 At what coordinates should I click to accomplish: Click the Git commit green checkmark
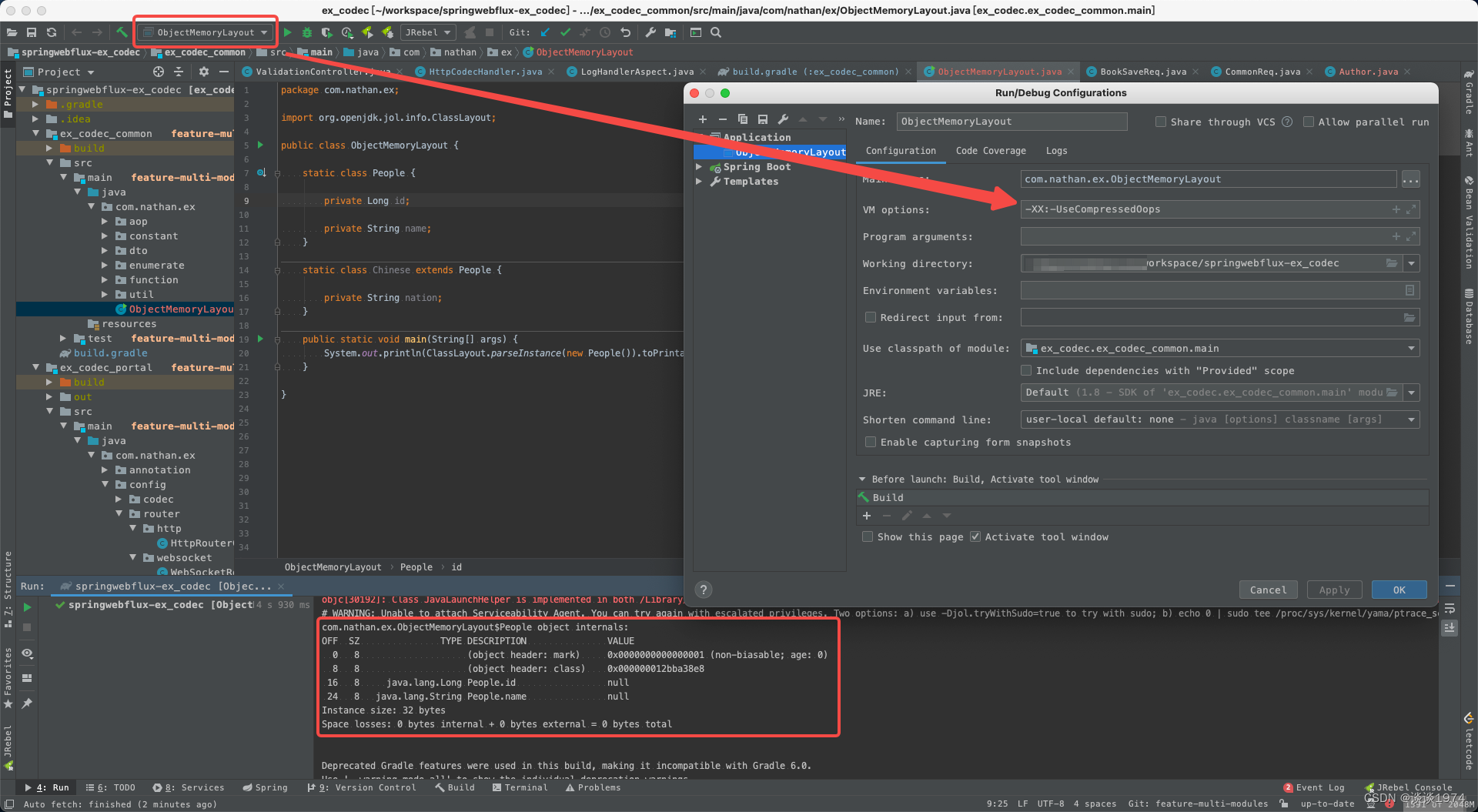click(x=565, y=32)
